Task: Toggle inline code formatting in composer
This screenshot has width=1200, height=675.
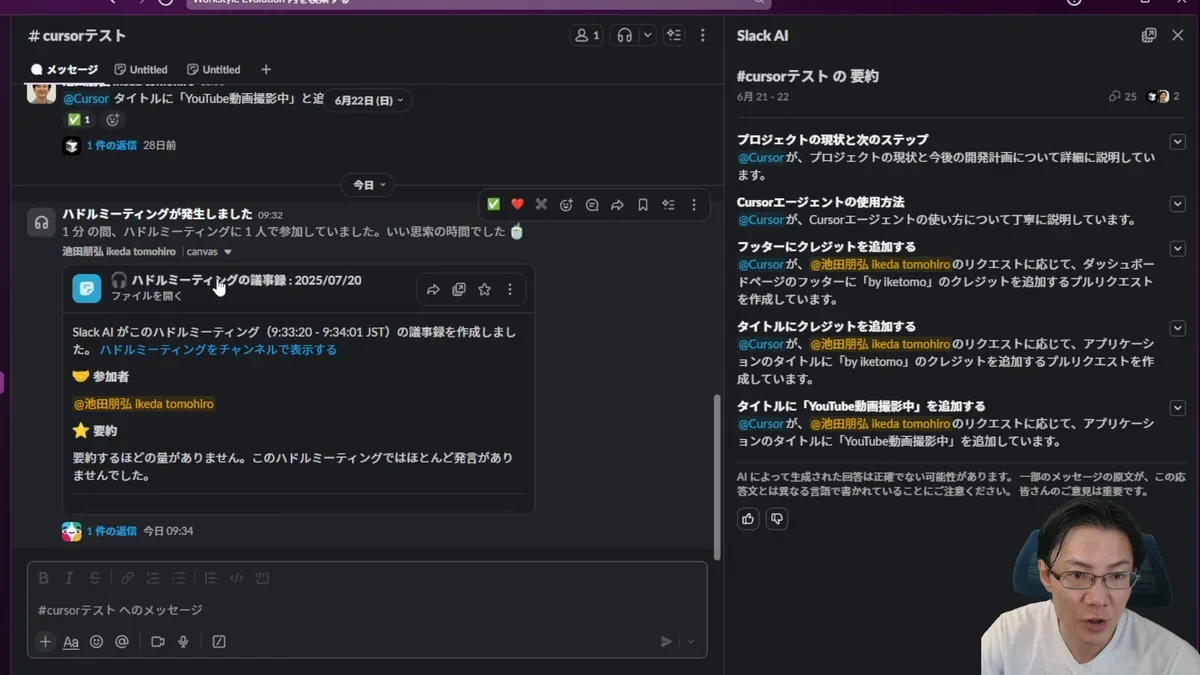Action: click(x=237, y=578)
